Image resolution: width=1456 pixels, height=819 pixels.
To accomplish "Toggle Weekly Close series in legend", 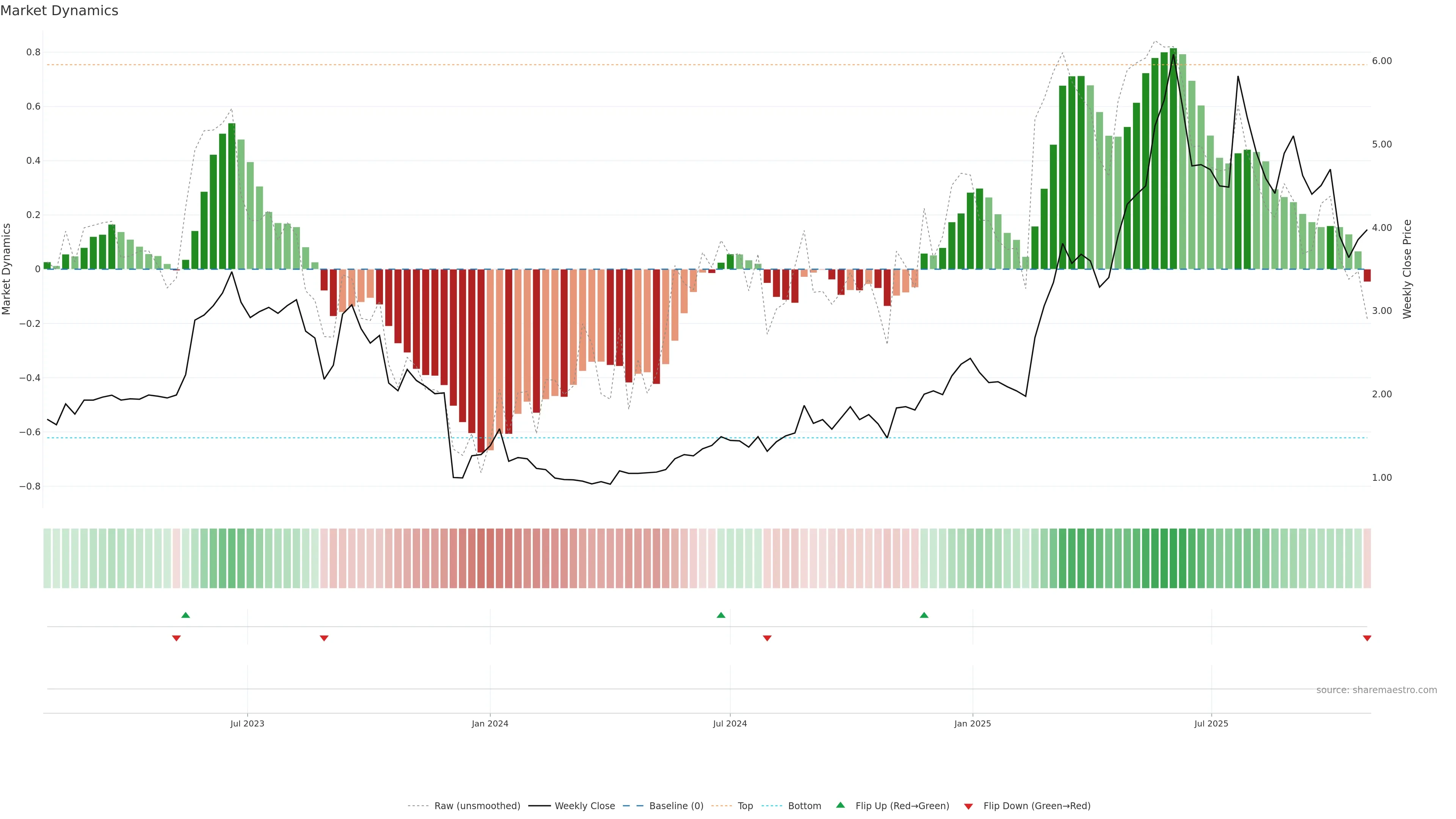I will click(x=584, y=806).
